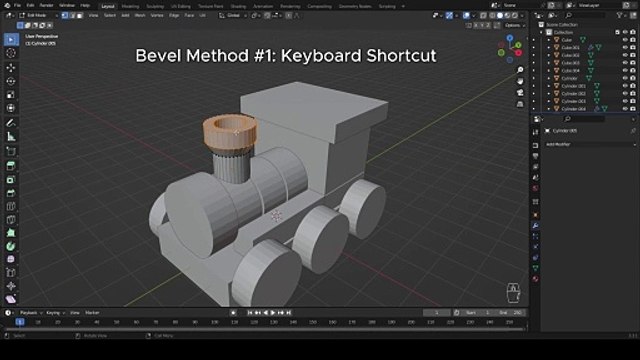Click the viewport zoom magnifier icon

[x=520, y=70]
